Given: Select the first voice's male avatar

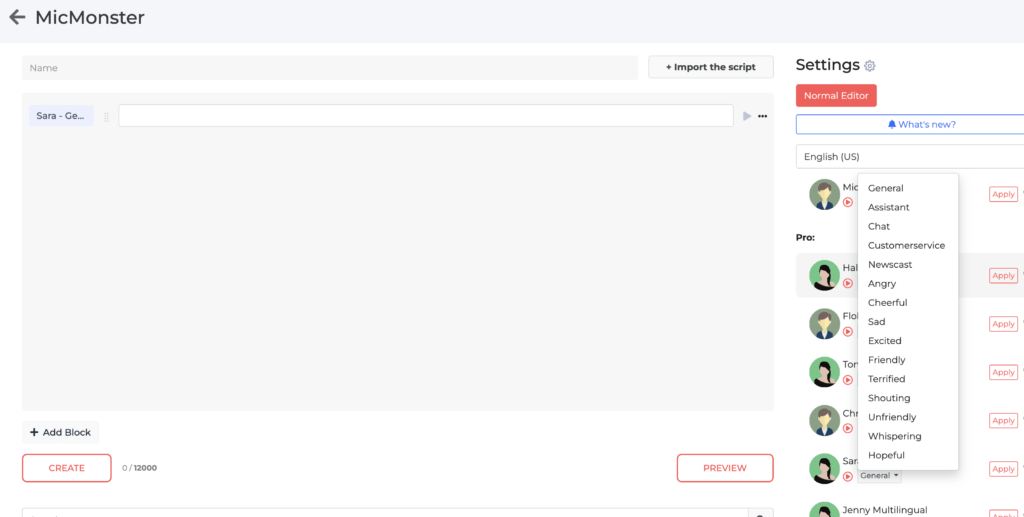Looking at the screenshot, I should click(824, 195).
